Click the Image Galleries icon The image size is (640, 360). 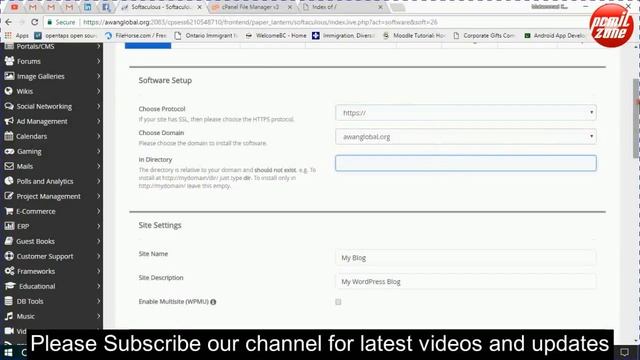click(9, 76)
